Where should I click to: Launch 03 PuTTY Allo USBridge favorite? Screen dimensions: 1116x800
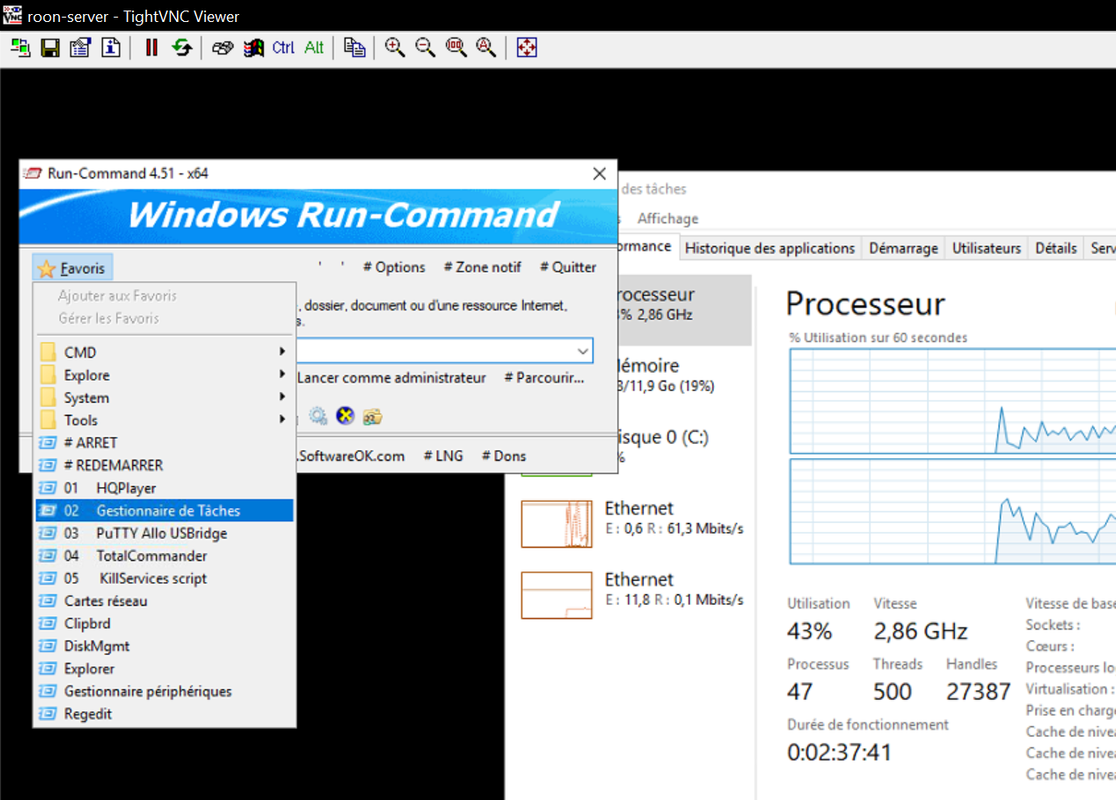(164, 533)
